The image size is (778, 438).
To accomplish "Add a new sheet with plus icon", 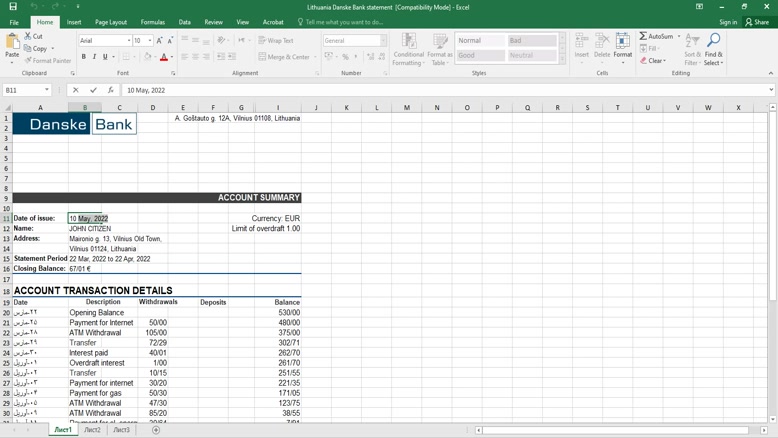I will point(156,430).
